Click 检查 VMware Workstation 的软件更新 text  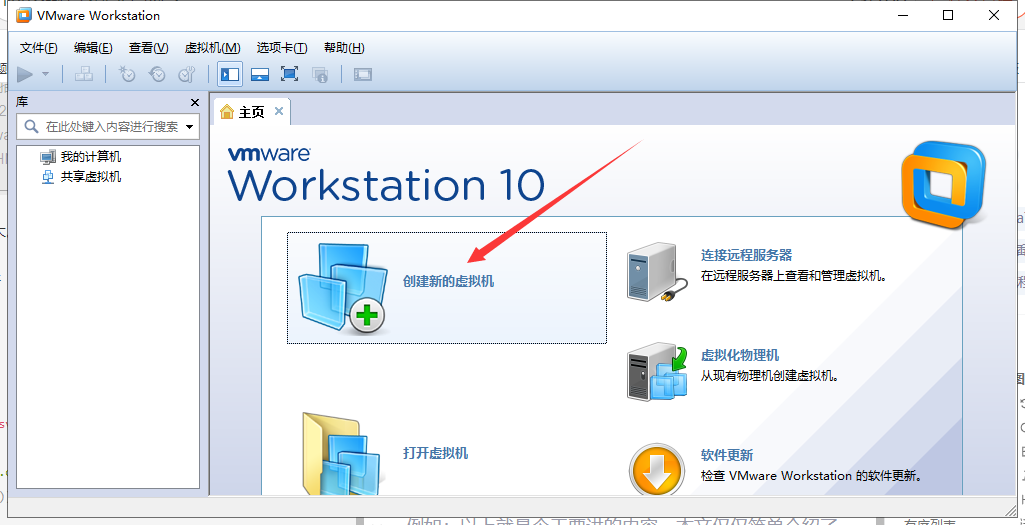tap(811, 475)
